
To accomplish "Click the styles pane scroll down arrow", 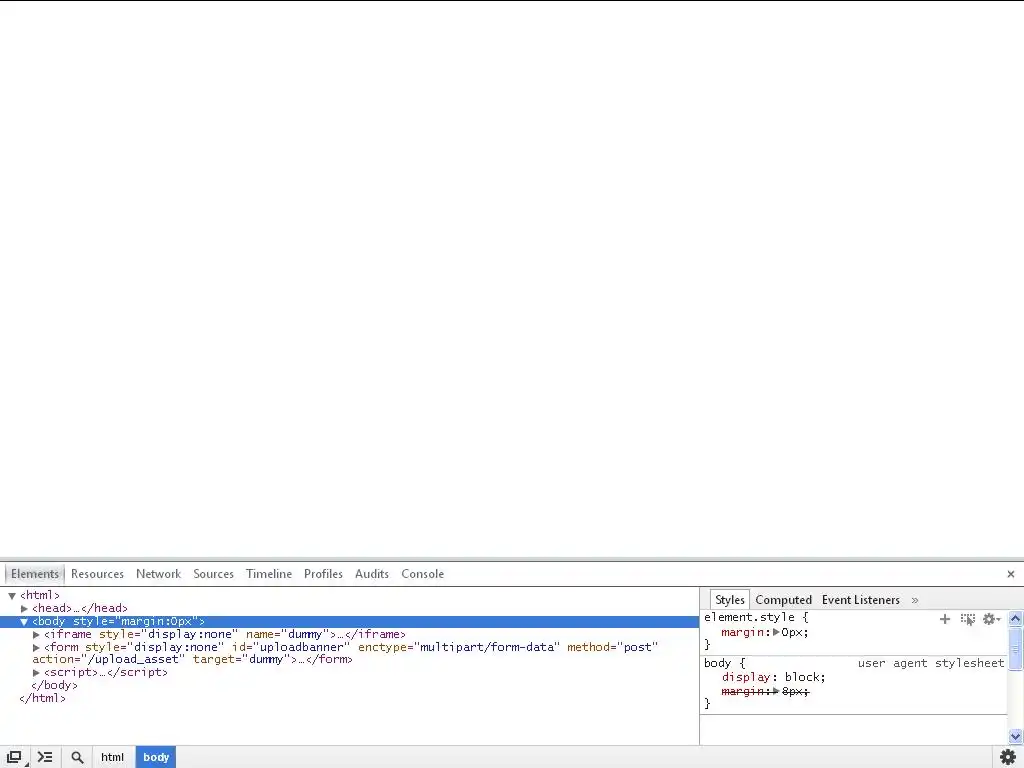I will [1016, 737].
